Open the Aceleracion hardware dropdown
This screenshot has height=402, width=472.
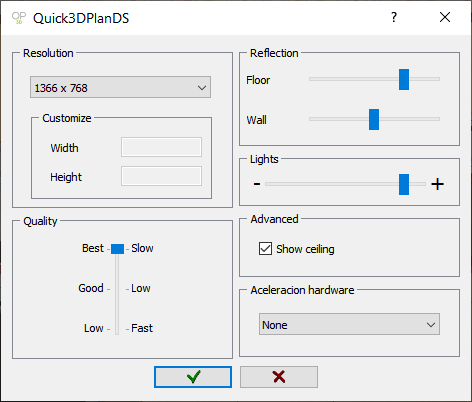click(x=349, y=324)
